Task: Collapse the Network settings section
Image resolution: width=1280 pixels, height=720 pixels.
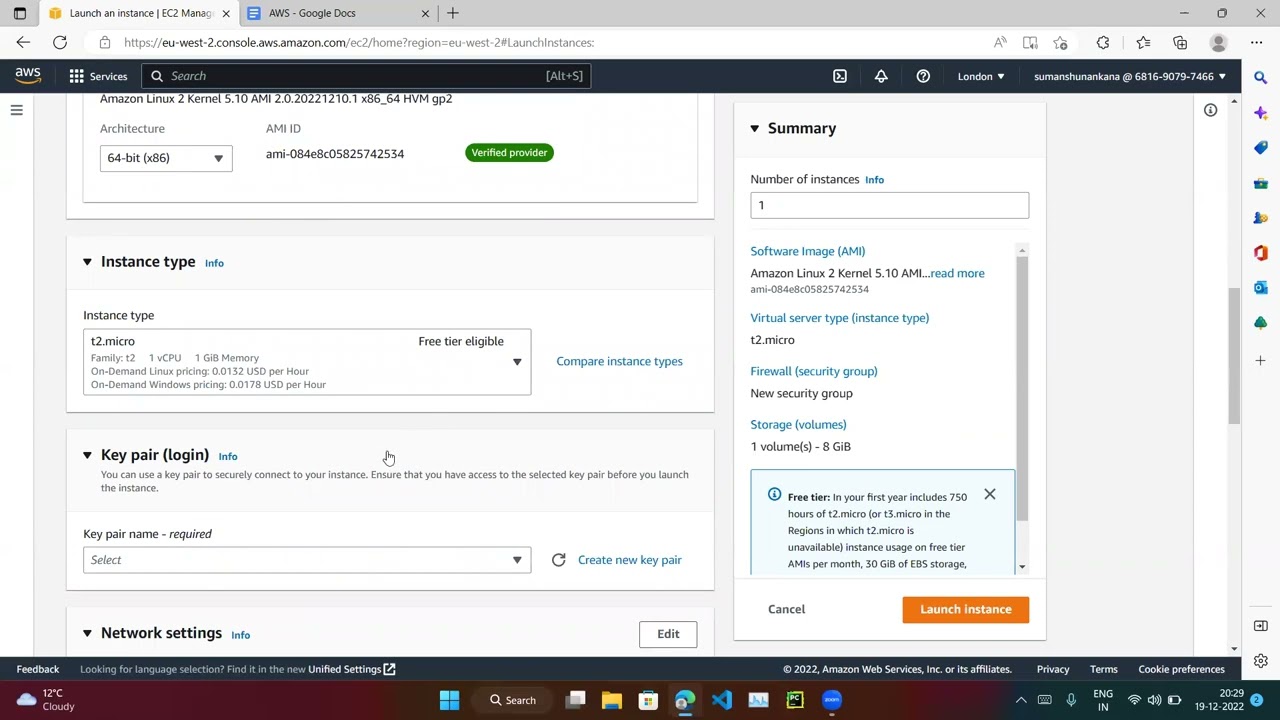Action: pyautogui.click(x=87, y=633)
